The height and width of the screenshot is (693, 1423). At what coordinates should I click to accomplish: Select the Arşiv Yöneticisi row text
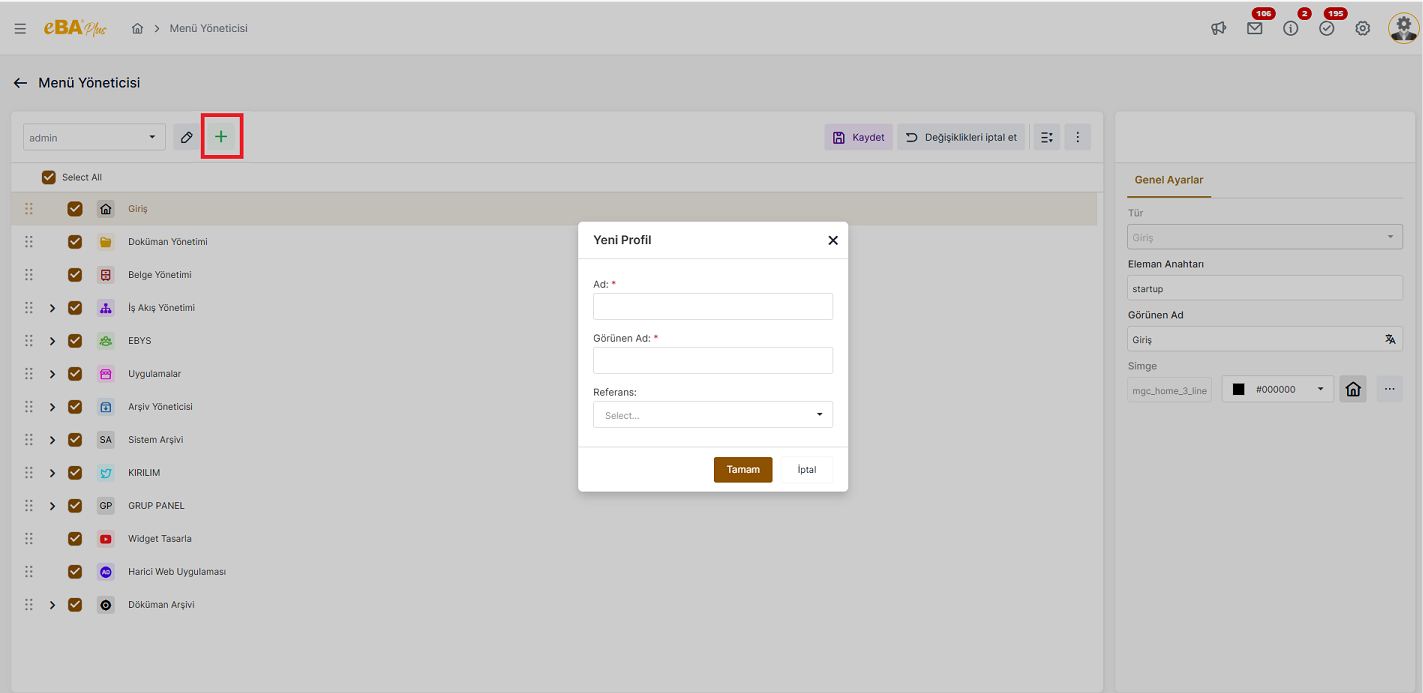coord(160,407)
